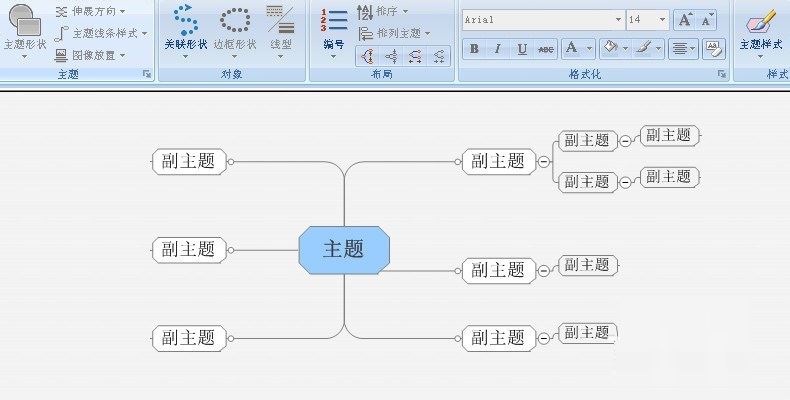The height and width of the screenshot is (400, 790).
Task: Select the topmost far-right 副主题 leaf
Action: (670, 136)
